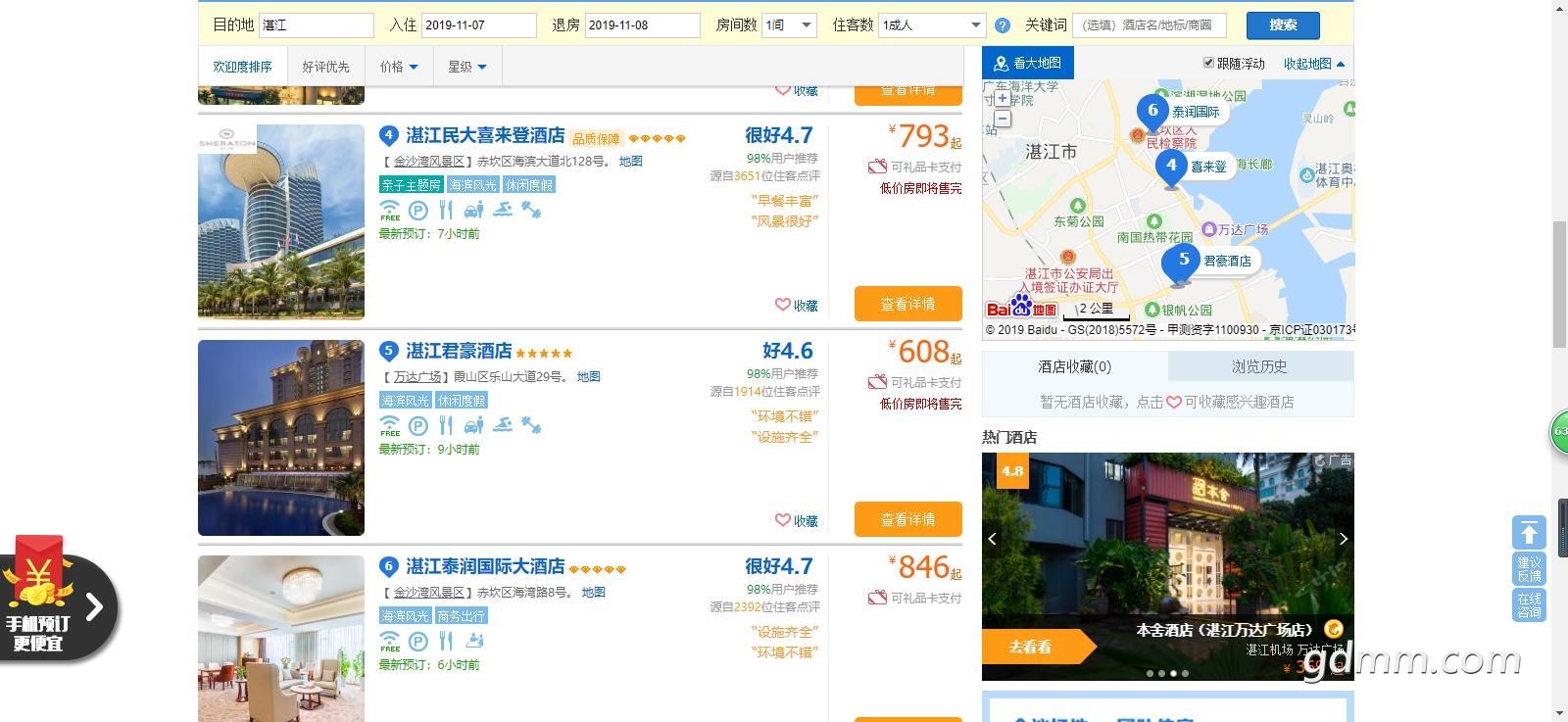Click the page vertical scrollbar thumb
1568x722 pixels.
point(1559,285)
